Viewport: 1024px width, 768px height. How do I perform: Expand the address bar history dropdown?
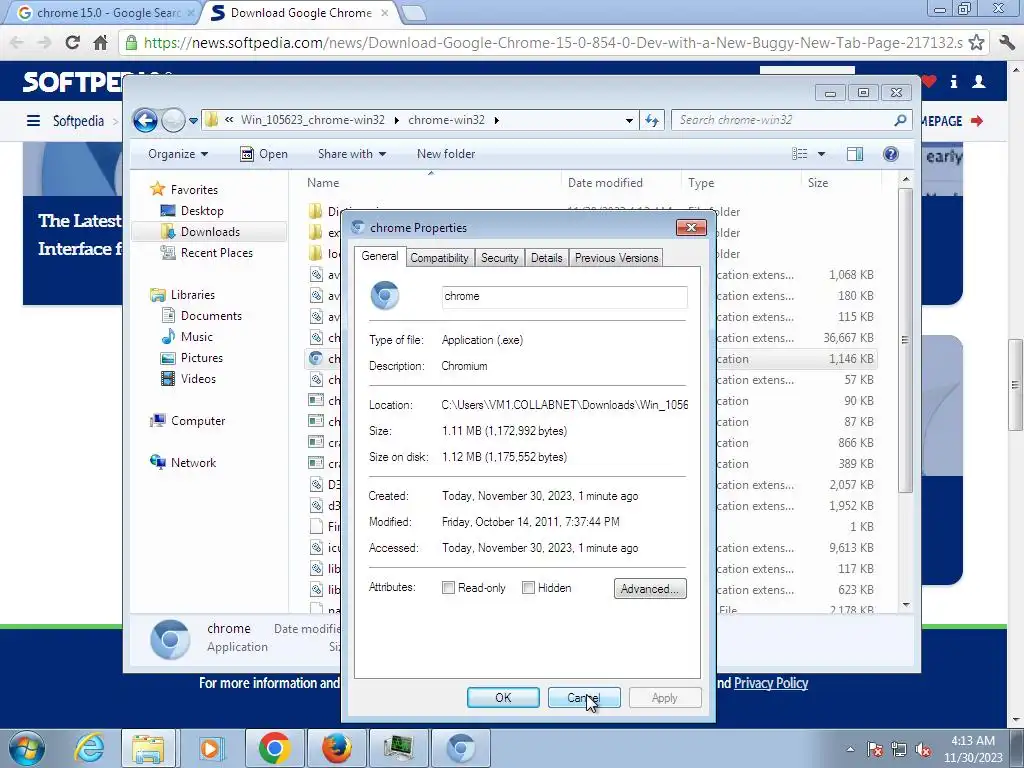(629, 121)
